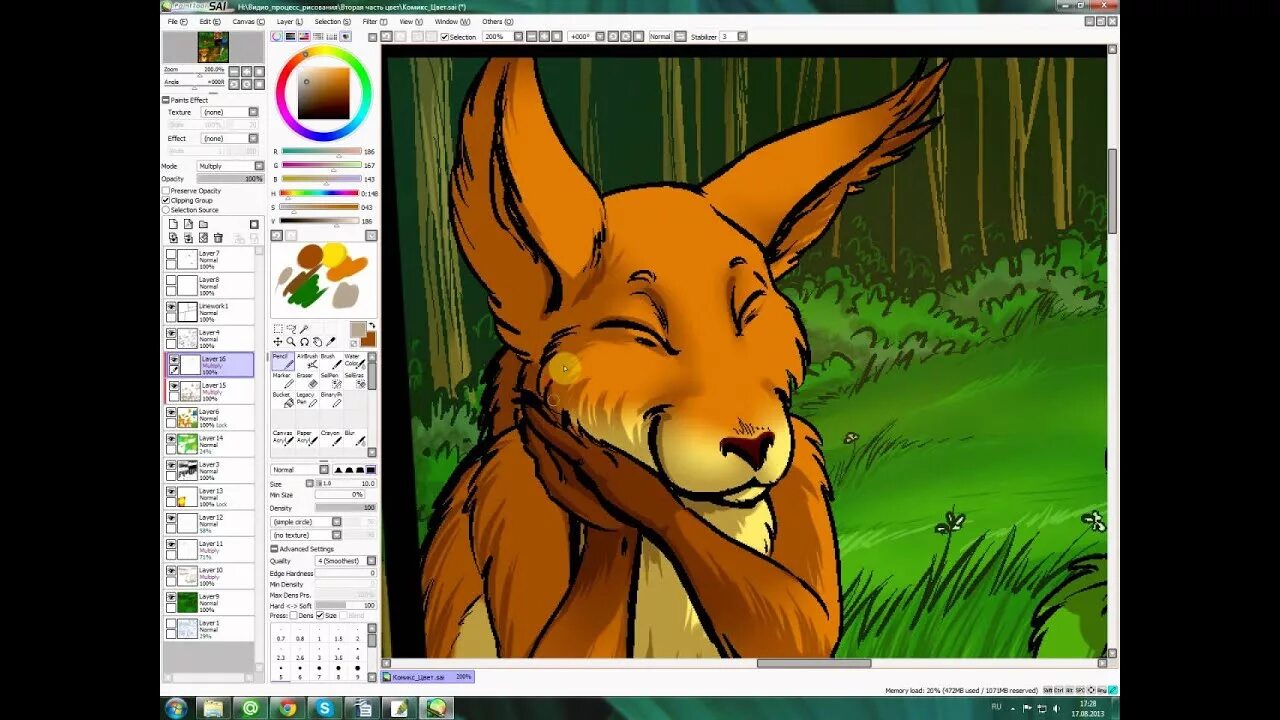Open the Filter menu
Image resolution: width=1280 pixels, height=720 pixels.
[x=375, y=22]
